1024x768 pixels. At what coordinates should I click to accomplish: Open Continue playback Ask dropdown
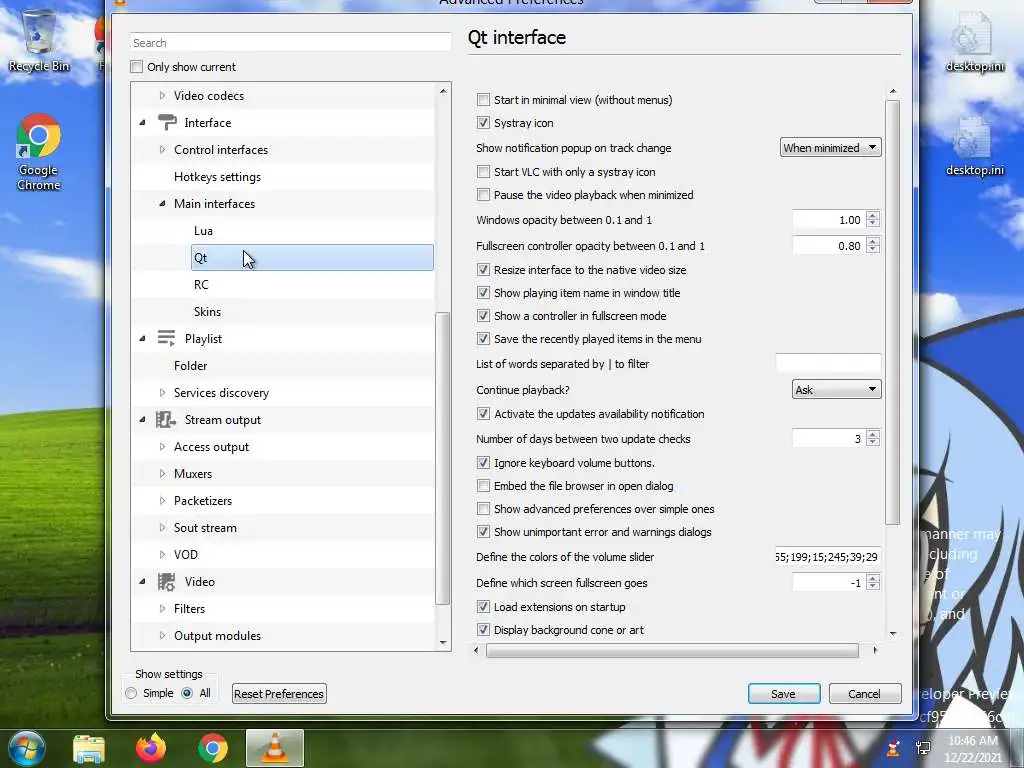[x=836, y=390]
